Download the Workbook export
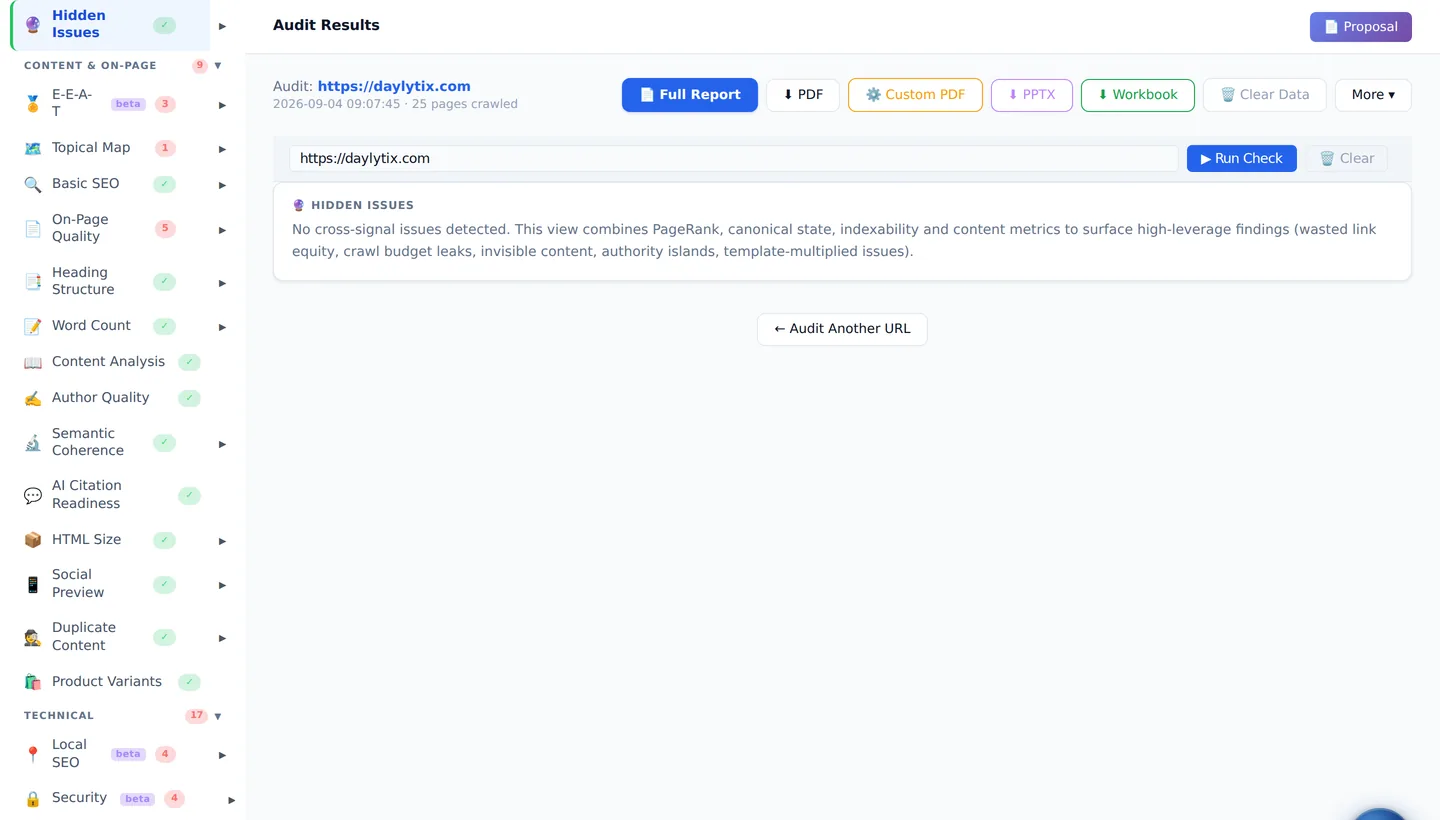Image resolution: width=1440 pixels, height=820 pixels. [1138, 95]
